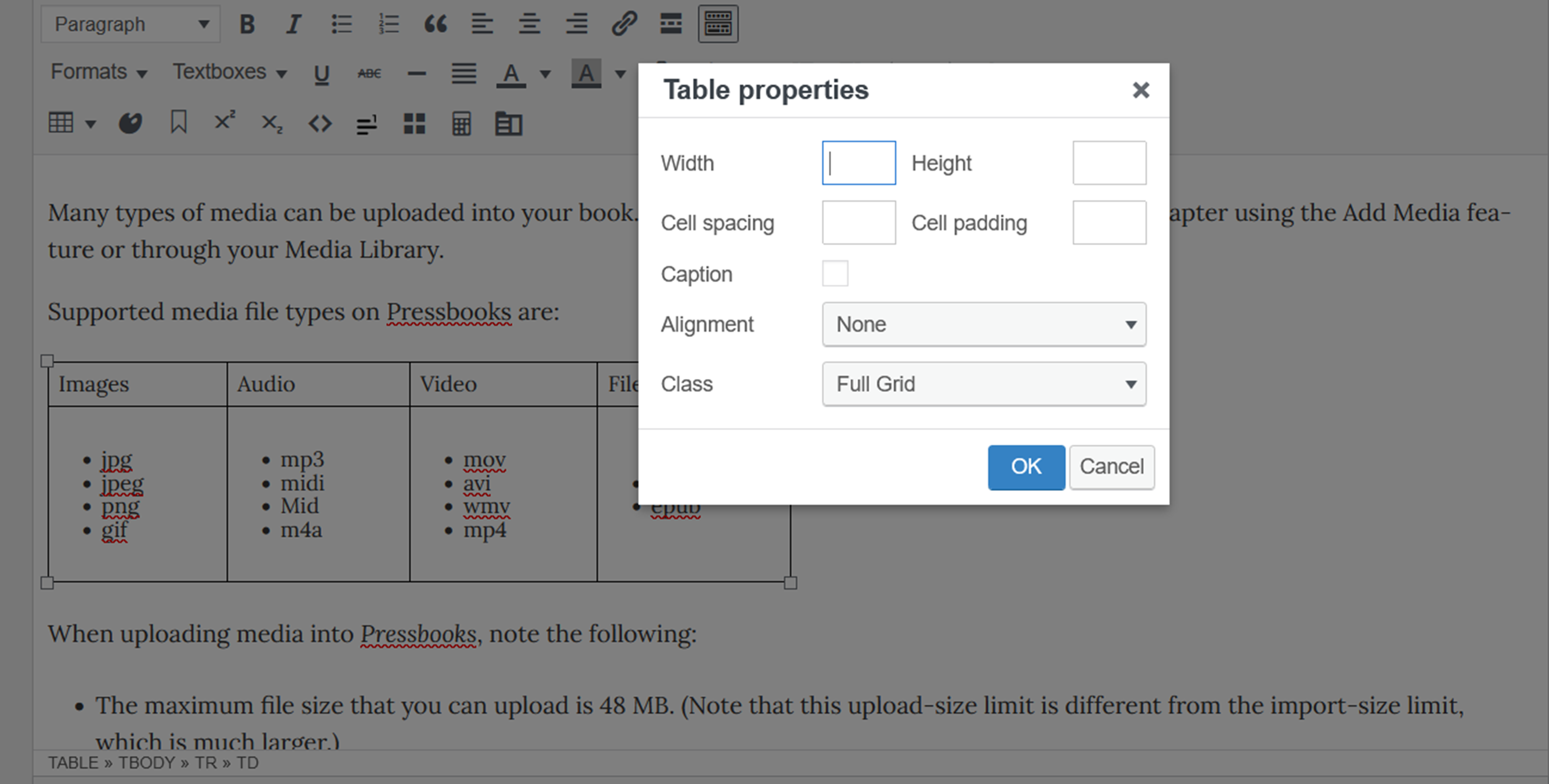The width and height of the screenshot is (1549, 784).
Task: Cancel the Table properties dialog
Action: 1111,467
